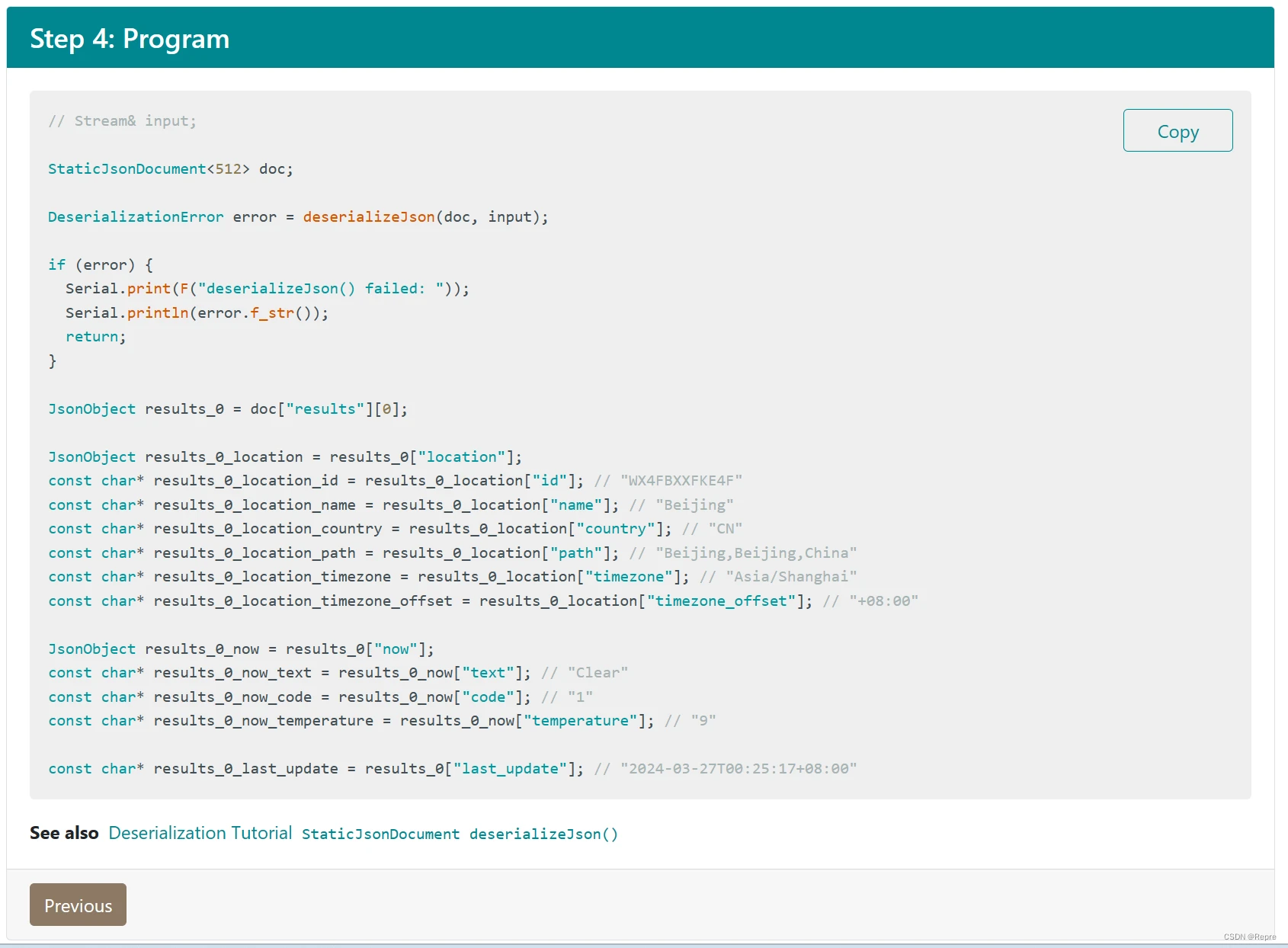The width and height of the screenshot is (1288, 948).
Task: Click the results_0_now_text line
Action: (x=338, y=673)
